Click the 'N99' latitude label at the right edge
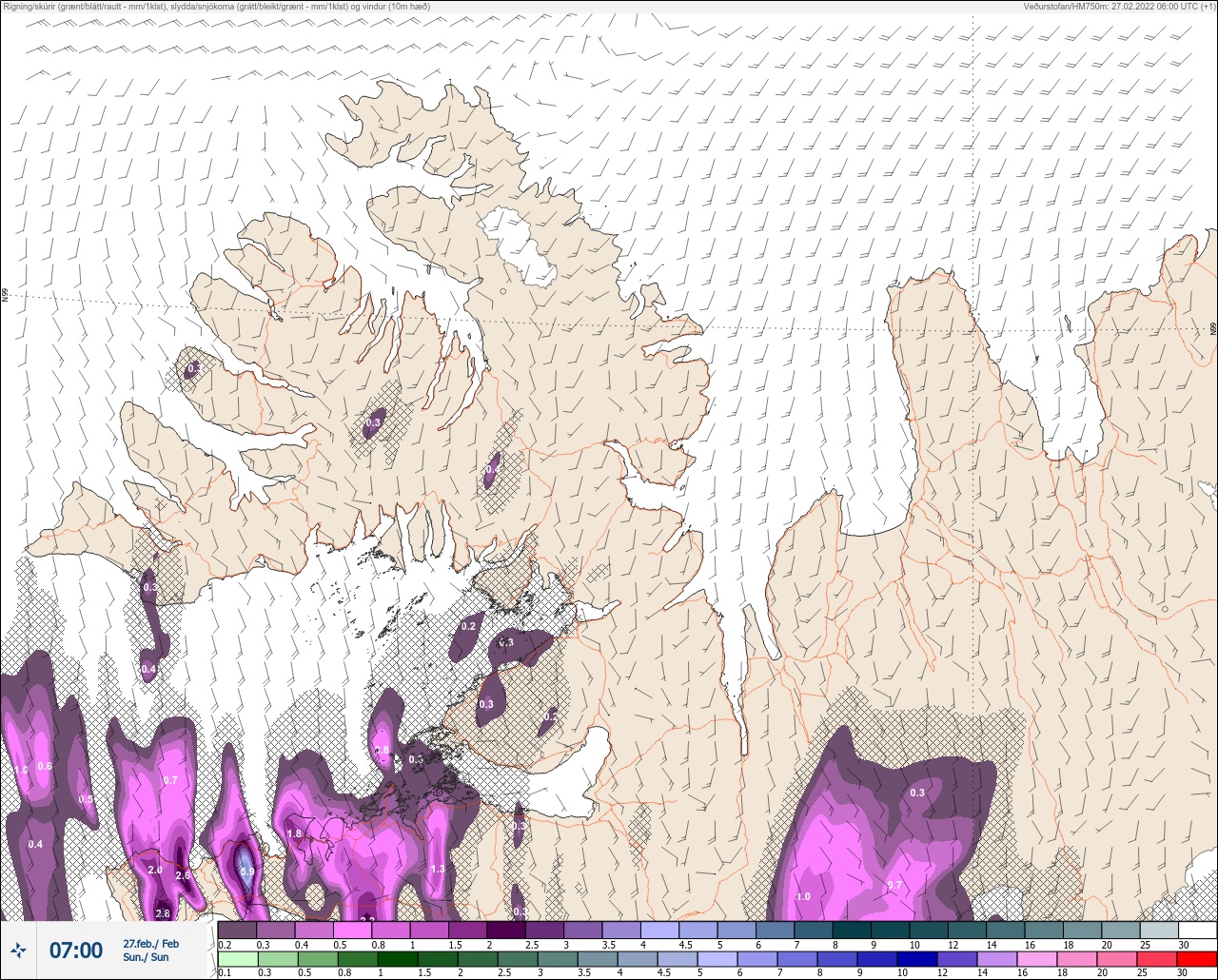The width and height of the screenshot is (1218, 980). (1213, 328)
